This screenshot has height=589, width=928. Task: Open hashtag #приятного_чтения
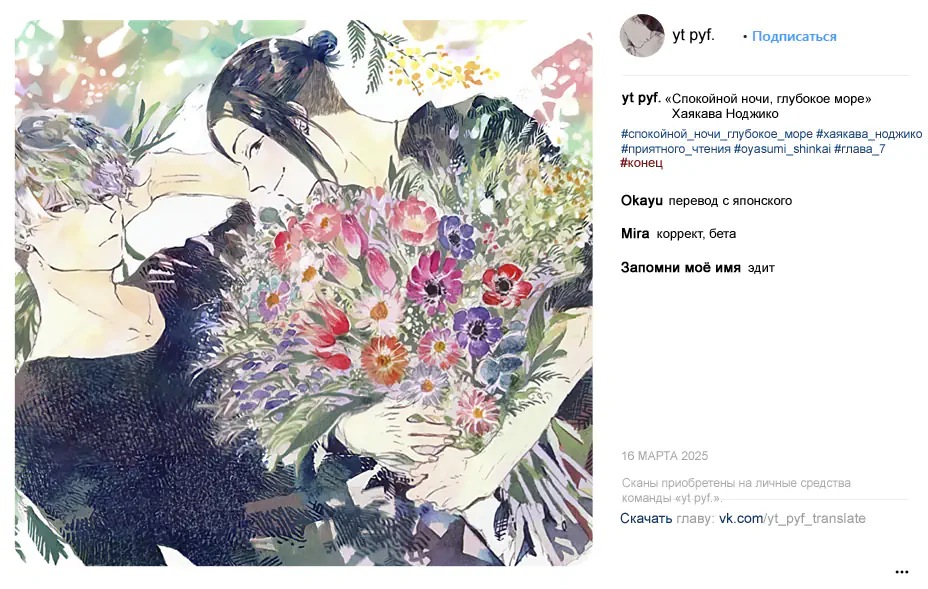coord(675,149)
